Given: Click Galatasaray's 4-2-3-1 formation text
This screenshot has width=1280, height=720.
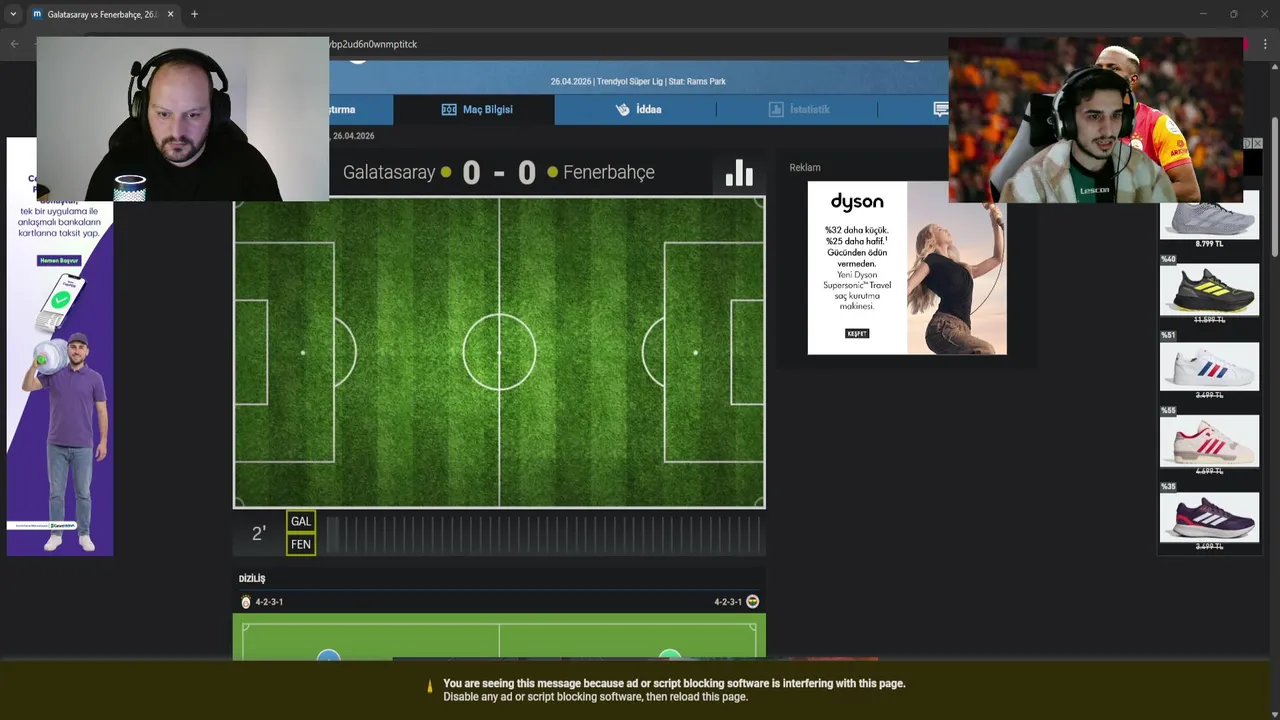Looking at the screenshot, I should [269, 602].
